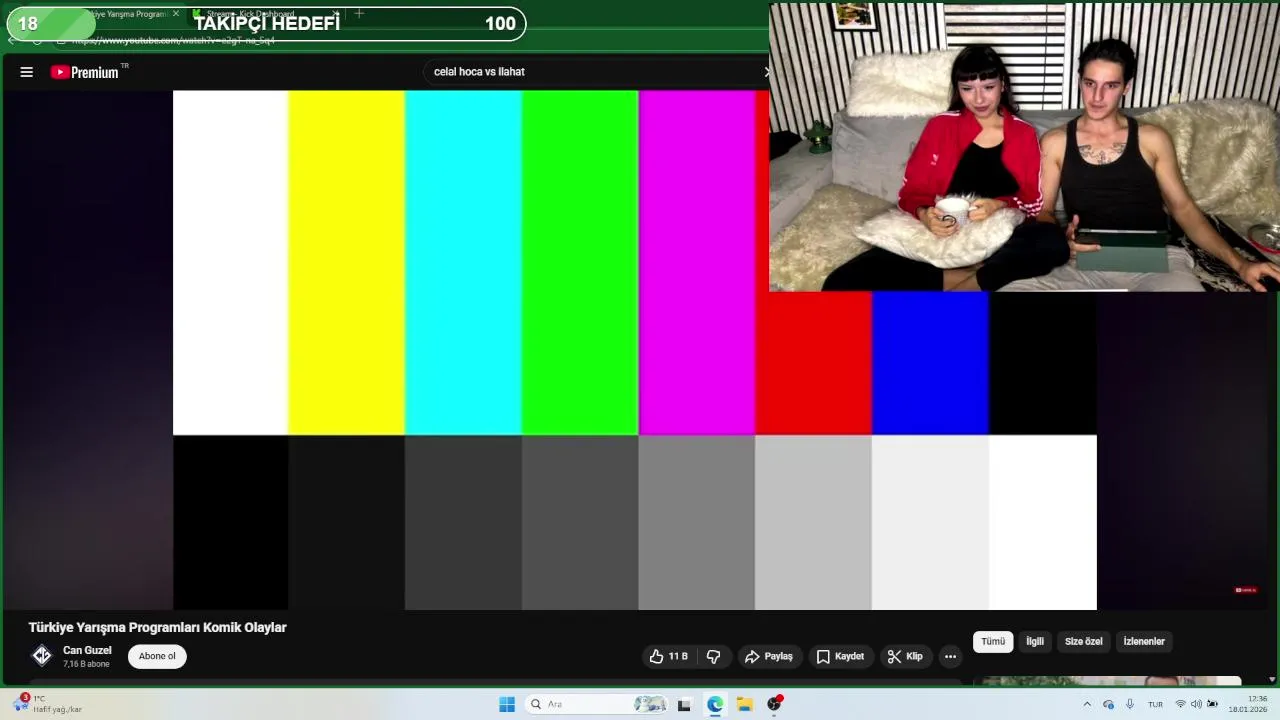This screenshot has width=1280, height=720.
Task: Select the Tümü filter chip
Action: tap(993, 641)
